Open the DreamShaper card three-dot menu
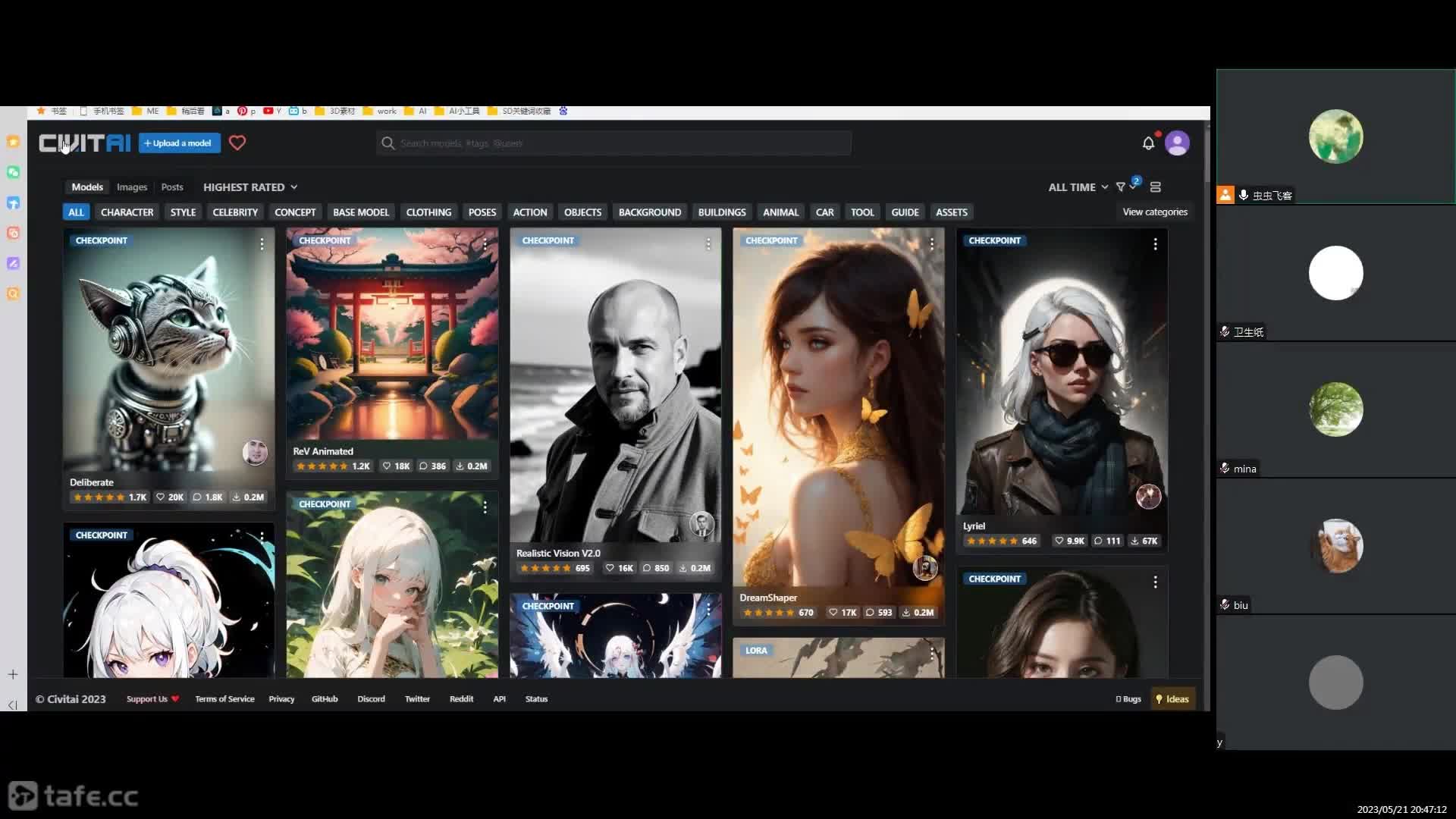The image size is (1456, 819). 931,243
